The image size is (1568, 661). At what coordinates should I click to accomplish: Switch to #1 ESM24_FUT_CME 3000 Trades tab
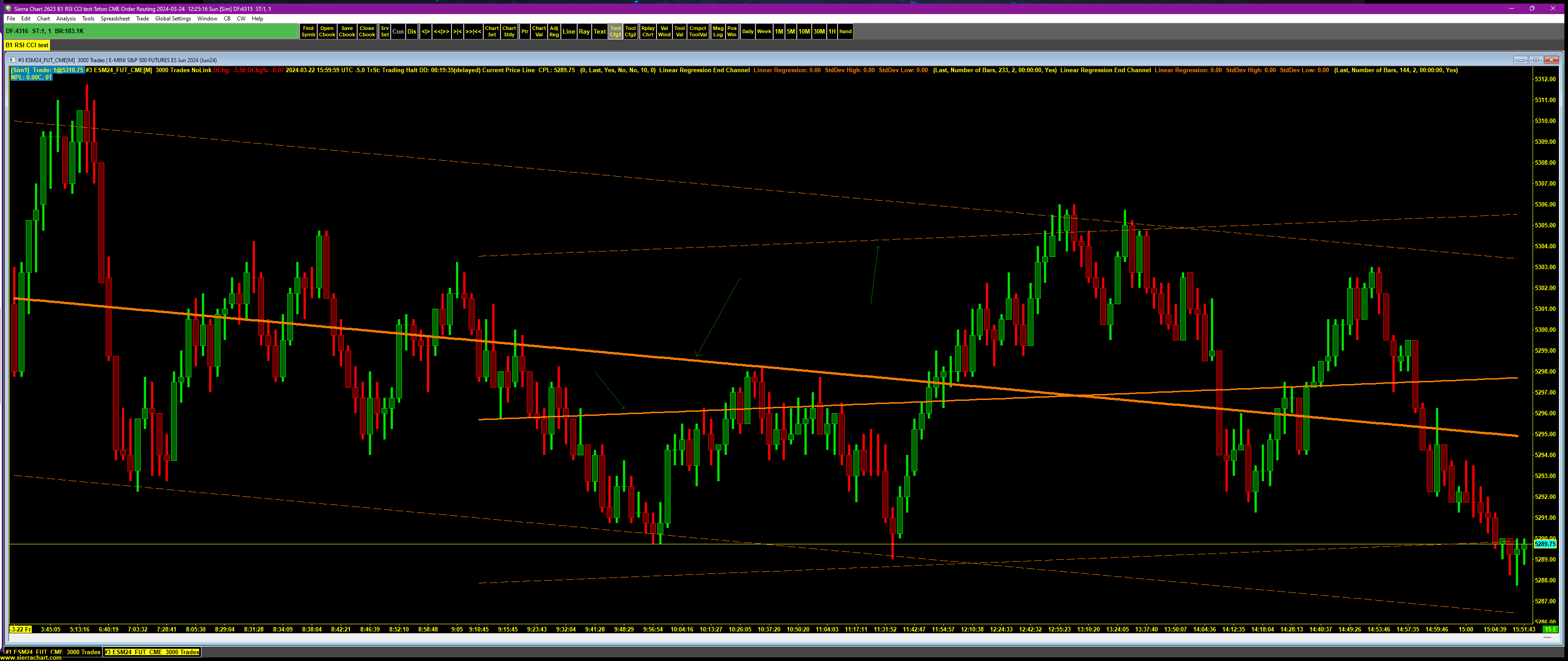pyautogui.click(x=52, y=652)
